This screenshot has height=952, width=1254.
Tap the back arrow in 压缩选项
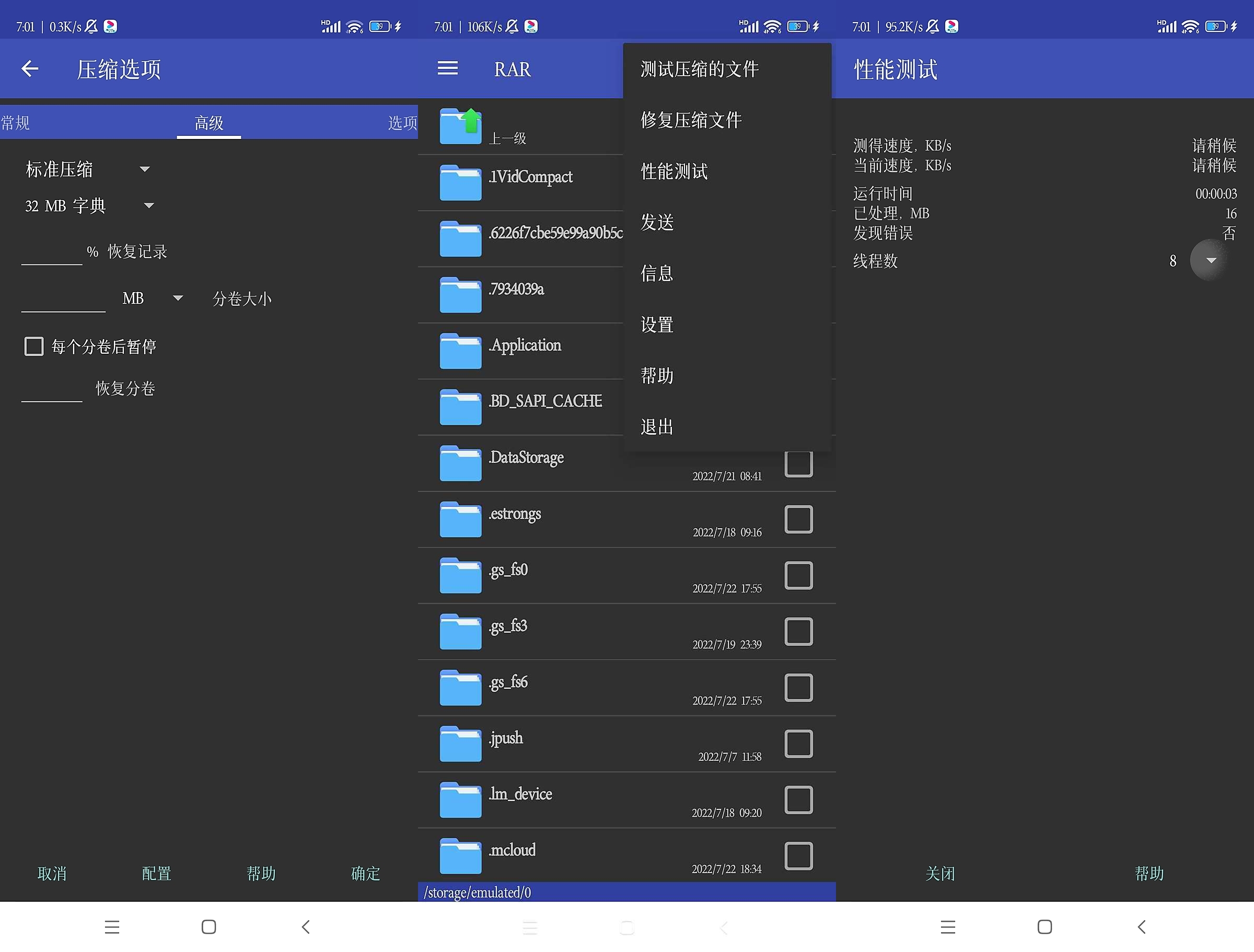click(x=29, y=68)
